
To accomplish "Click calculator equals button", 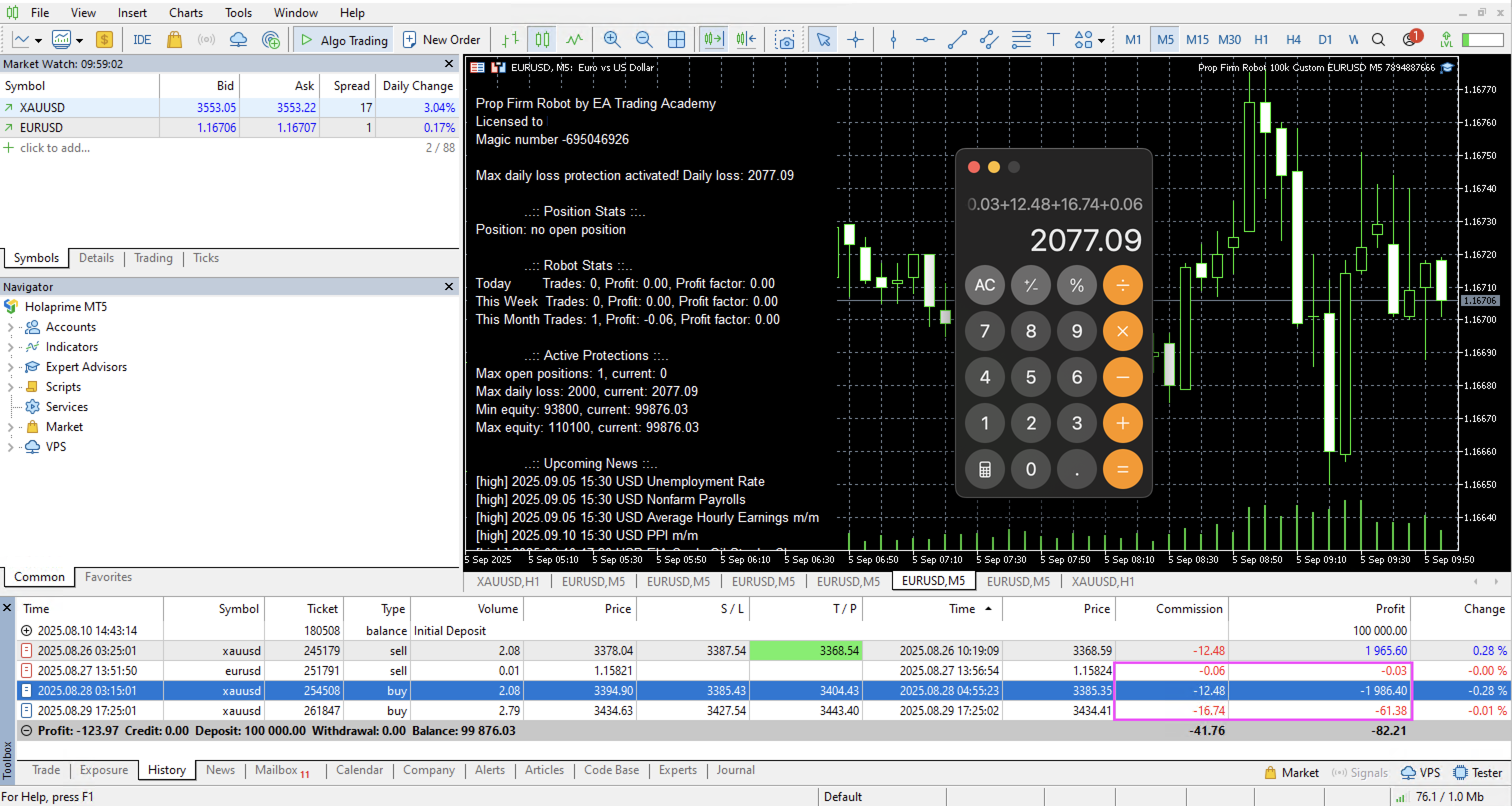I will pos(1122,469).
